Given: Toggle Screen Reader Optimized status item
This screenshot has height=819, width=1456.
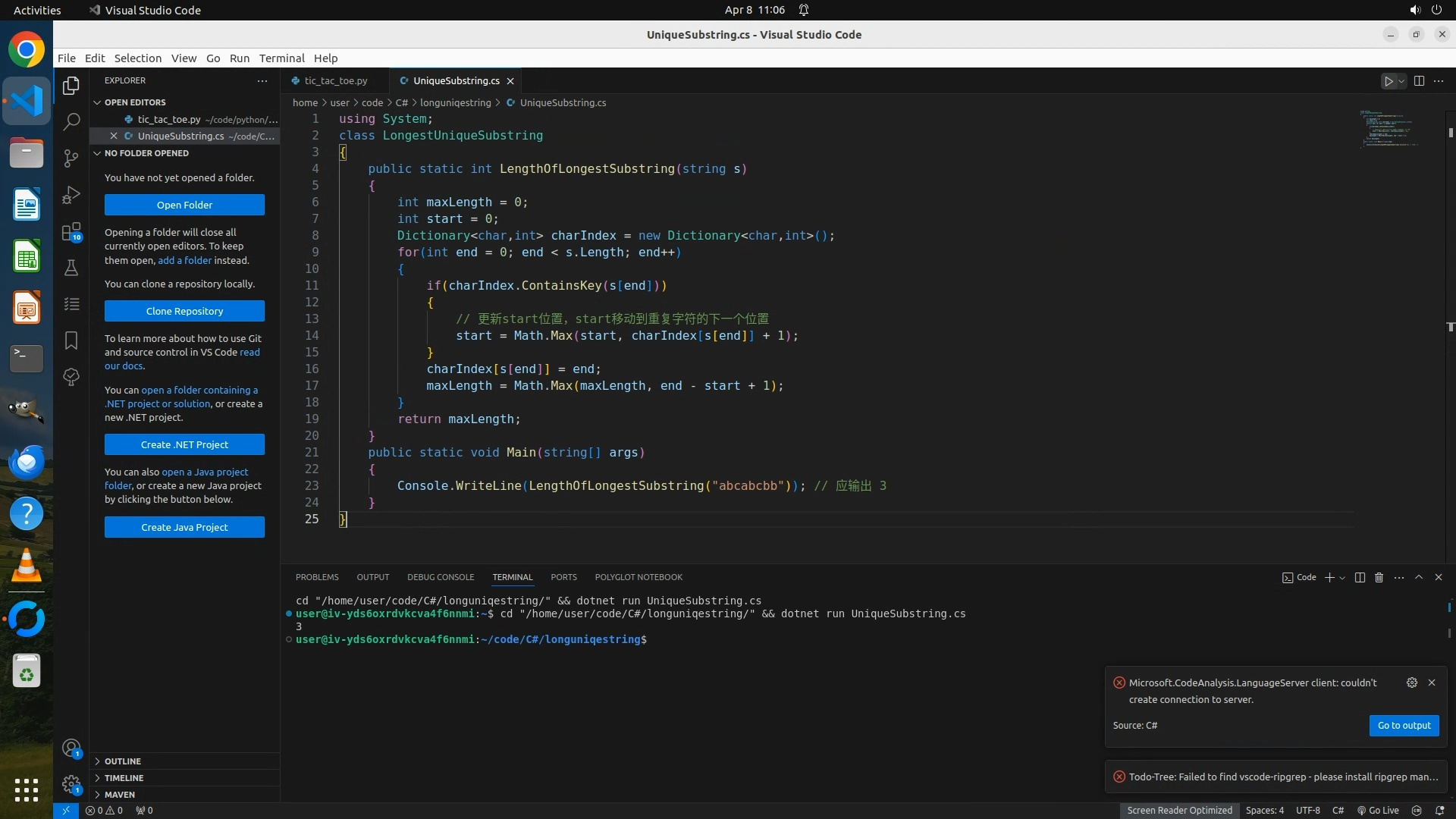Looking at the screenshot, I should (x=1179, y=810).
